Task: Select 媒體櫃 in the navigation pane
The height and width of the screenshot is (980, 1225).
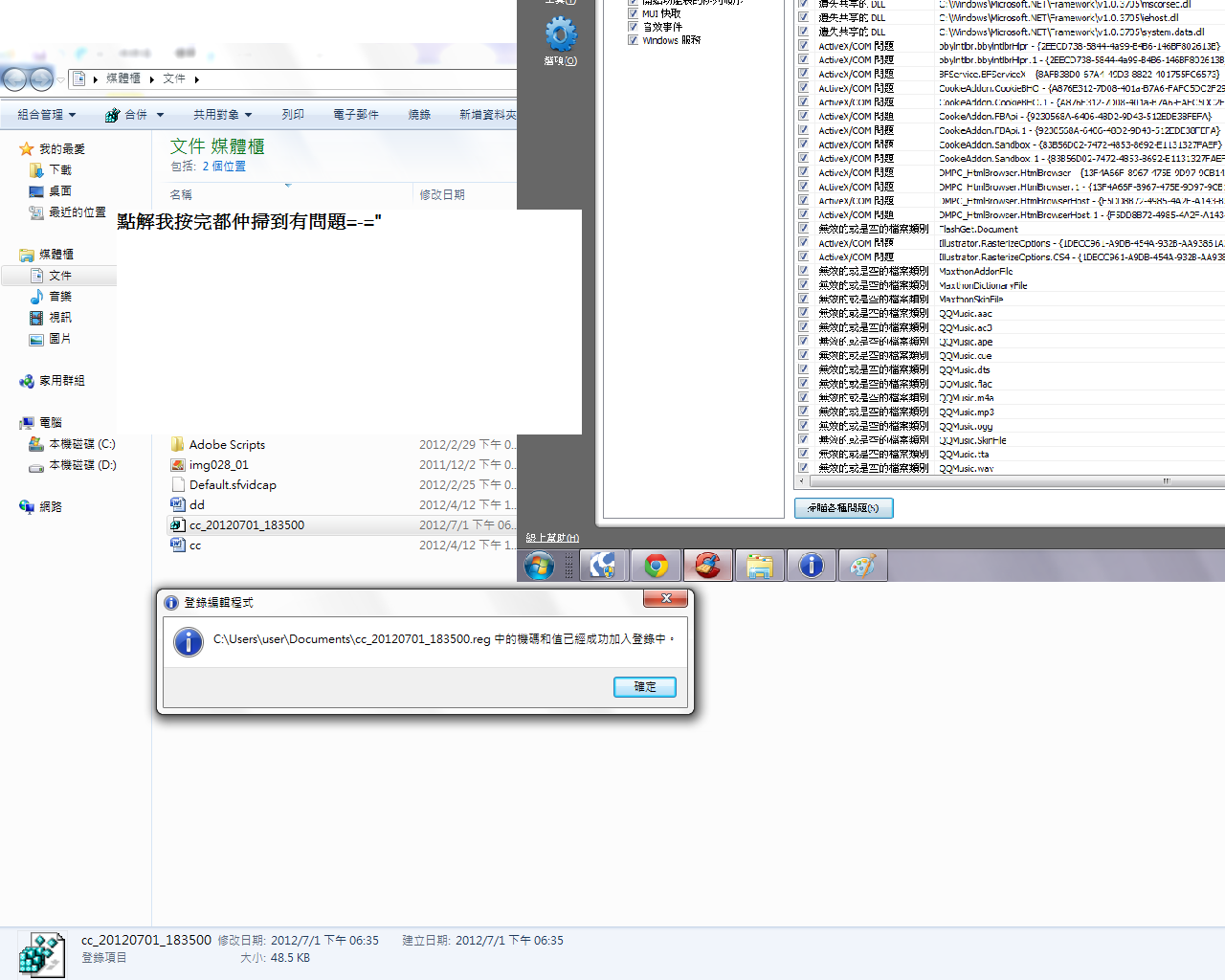Action: click(x=56, y=255)
